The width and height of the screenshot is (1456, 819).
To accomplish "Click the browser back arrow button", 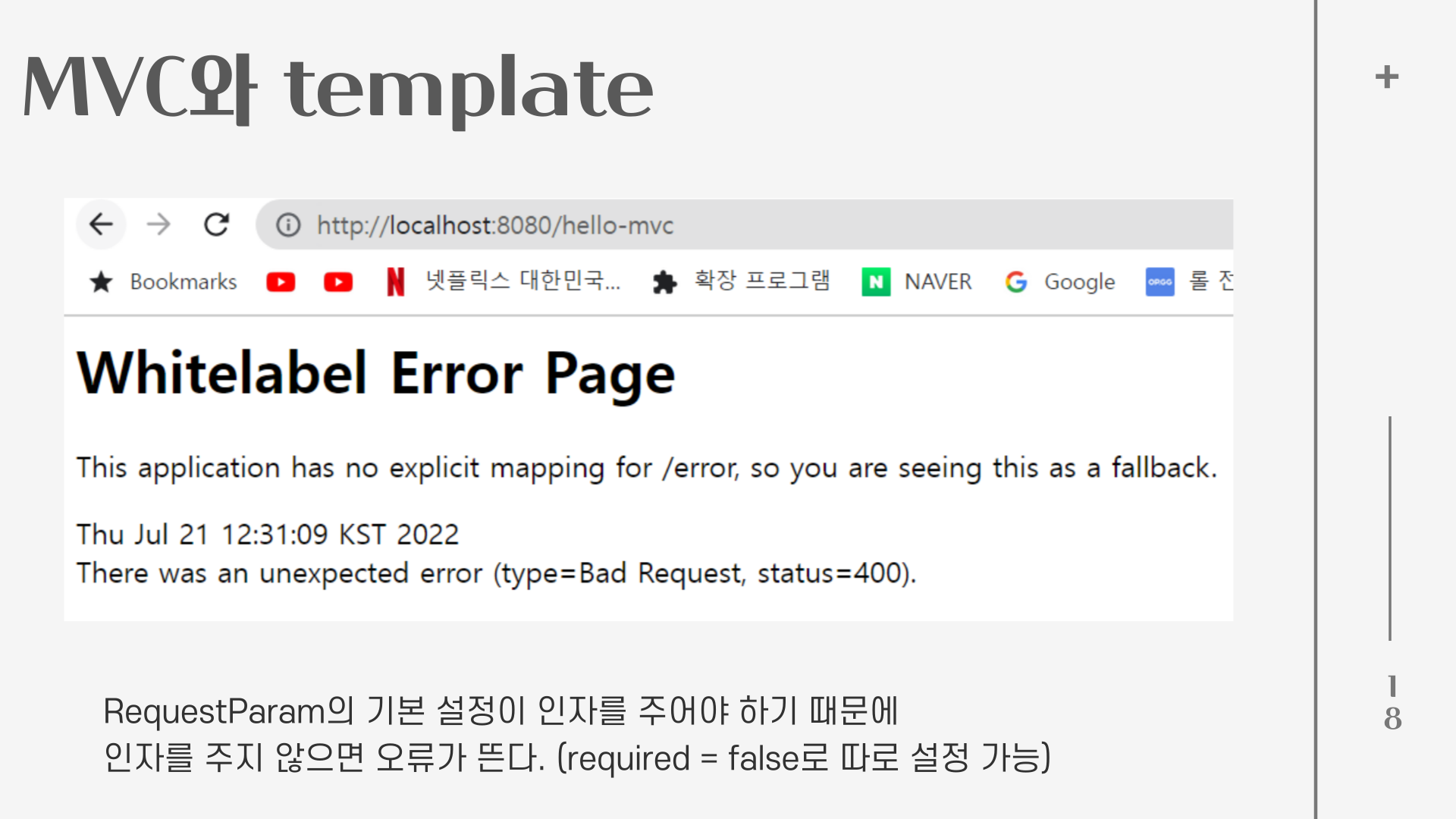I will tap(101, 224).
